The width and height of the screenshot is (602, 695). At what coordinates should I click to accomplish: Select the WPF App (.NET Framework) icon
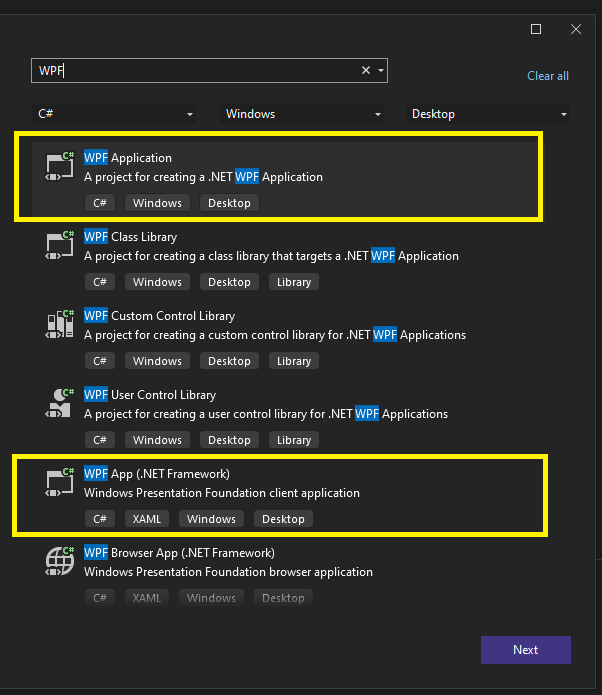pos(60,482)
